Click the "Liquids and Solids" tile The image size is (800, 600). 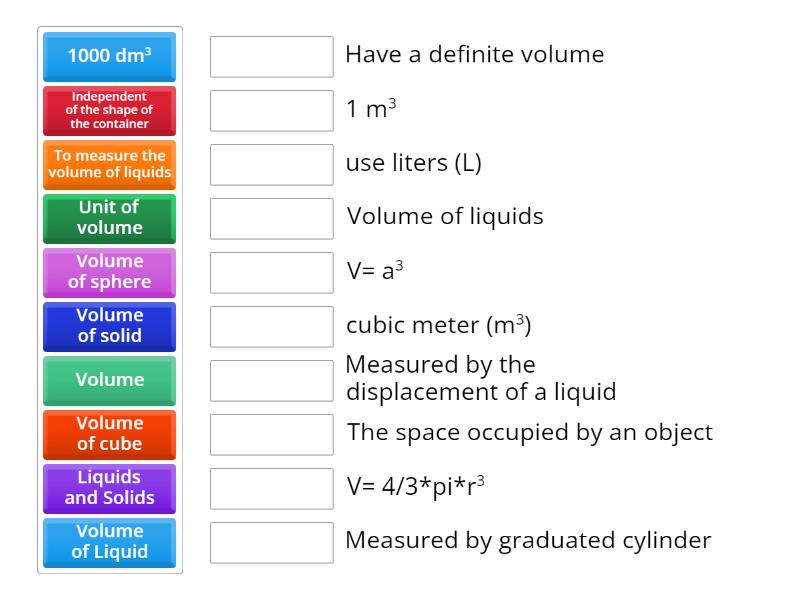[x=109, y=489]
